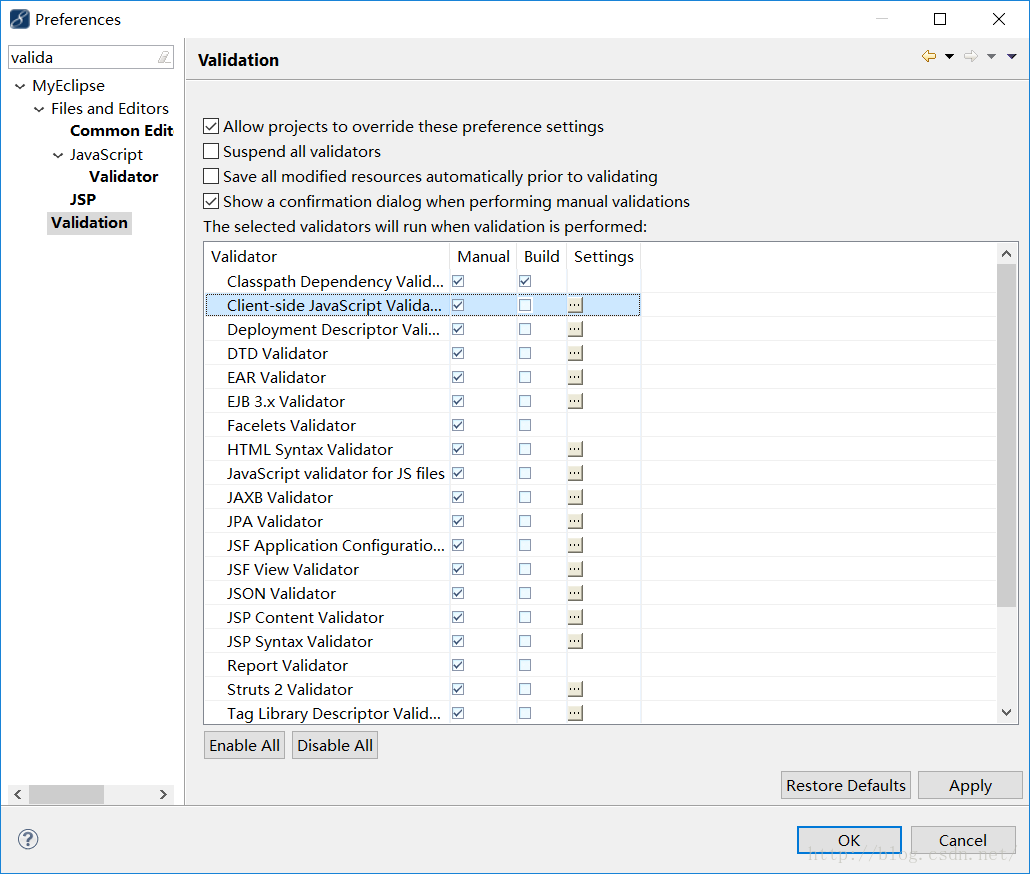
Task: Click the Build column header
Action: point(542,256)
